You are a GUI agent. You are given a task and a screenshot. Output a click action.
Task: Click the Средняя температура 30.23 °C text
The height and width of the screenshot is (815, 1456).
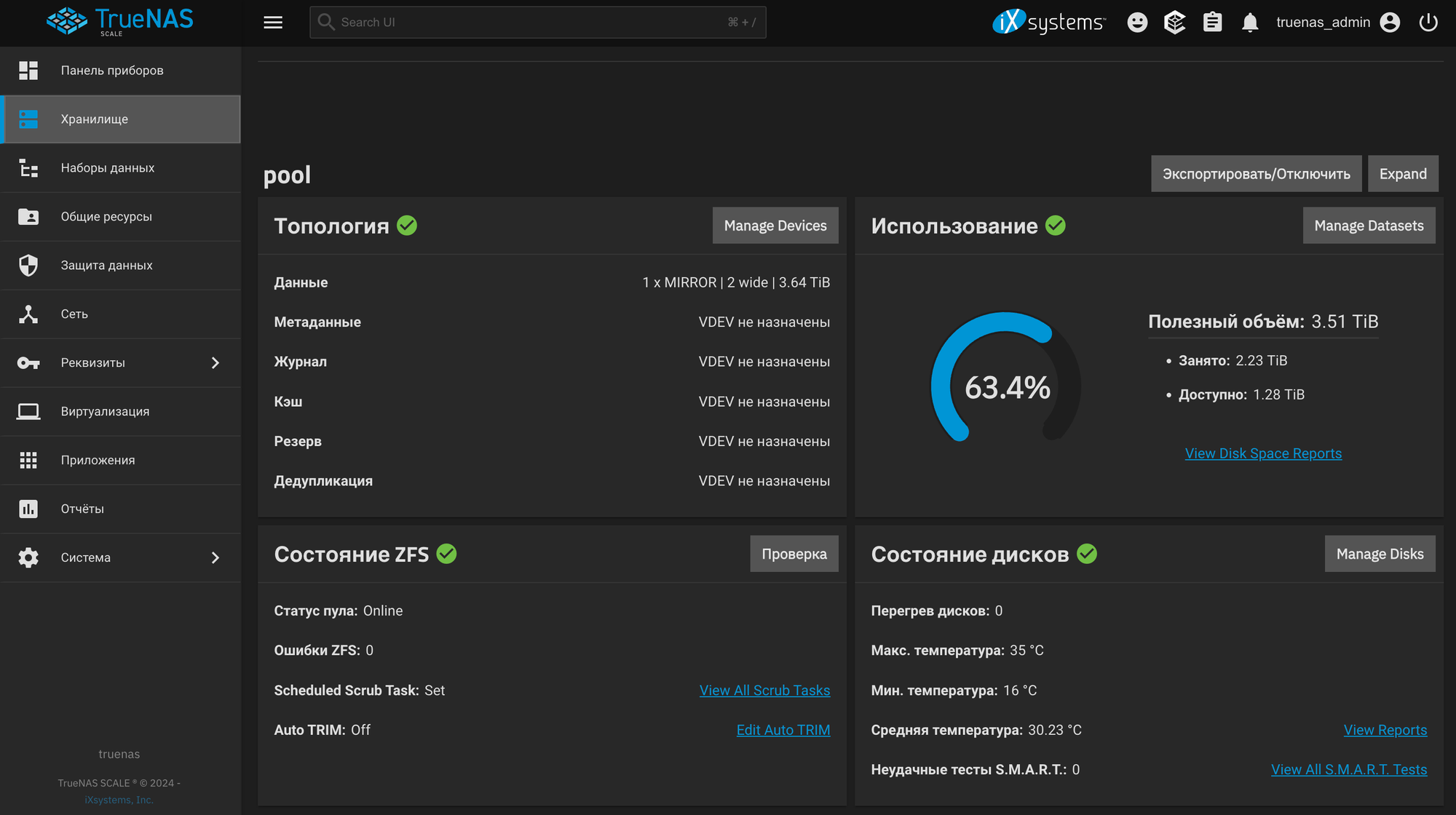[976, 730]
